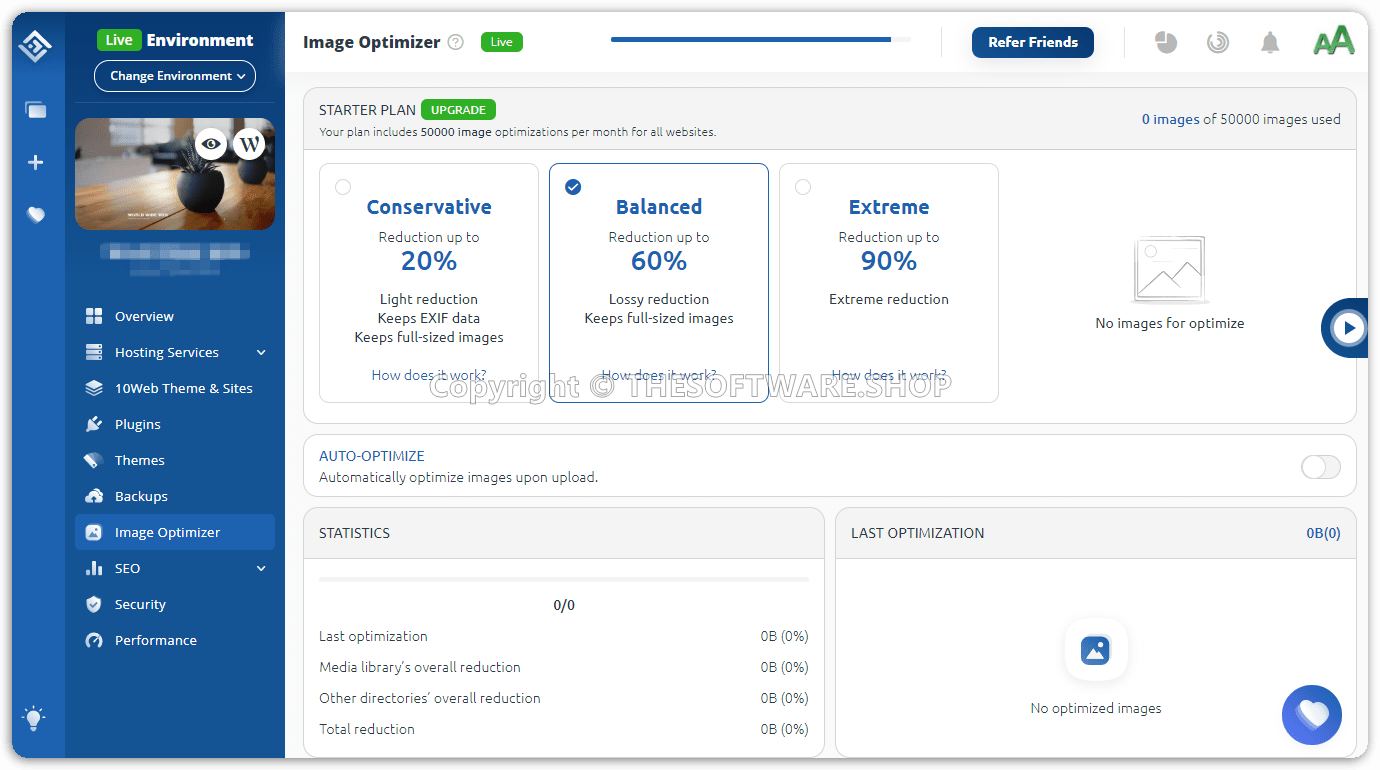Click the Last optimization statistics row
The width and height of the screenshot is (1380, 770).
coord(564,636)
